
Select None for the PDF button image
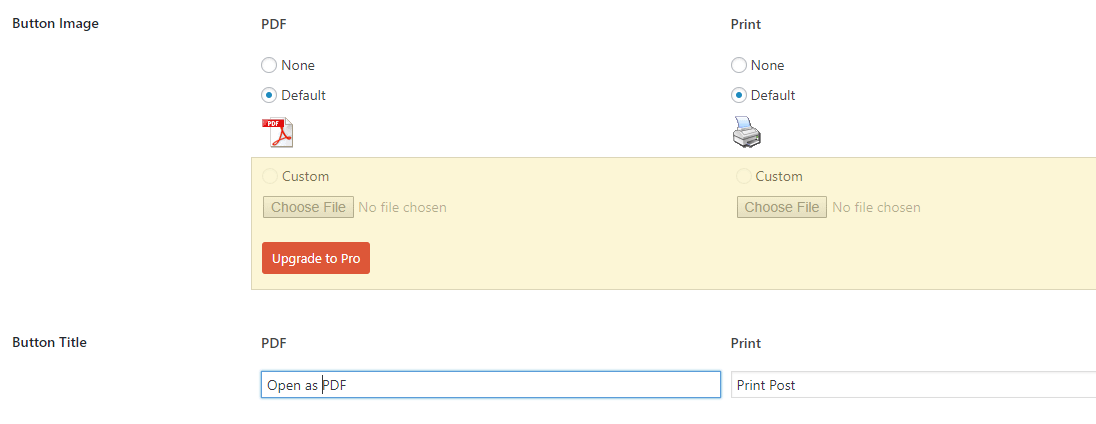pyautogui.click(x=269, y=65)
